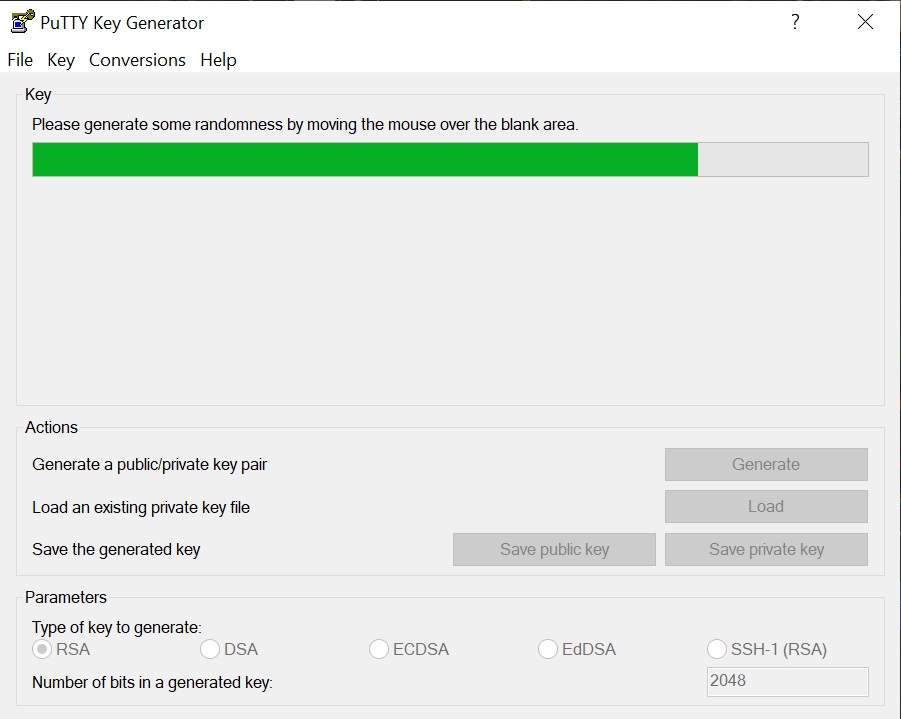Pick the EdDSA key type radio button

(x=548, y=650)
